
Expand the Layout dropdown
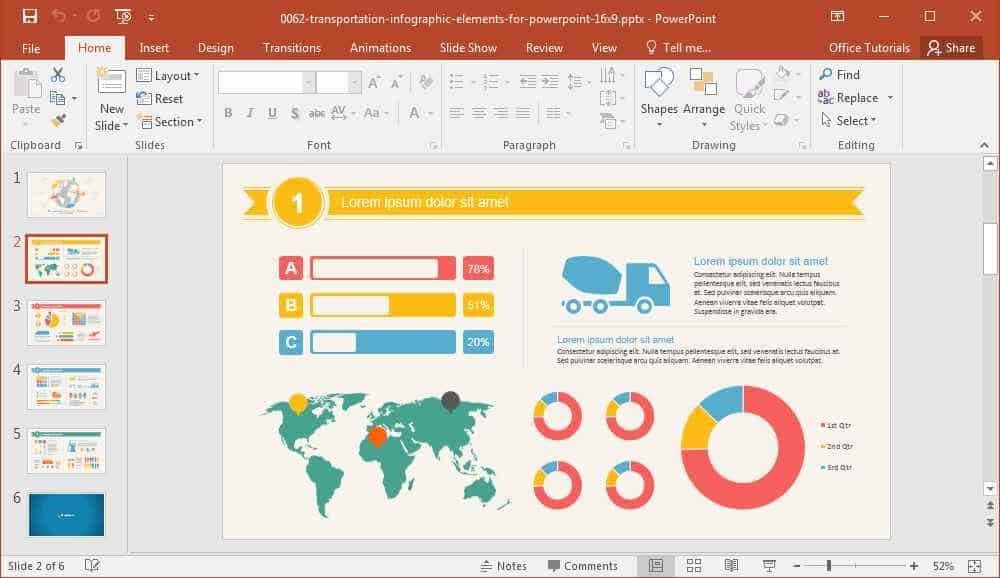168,75
